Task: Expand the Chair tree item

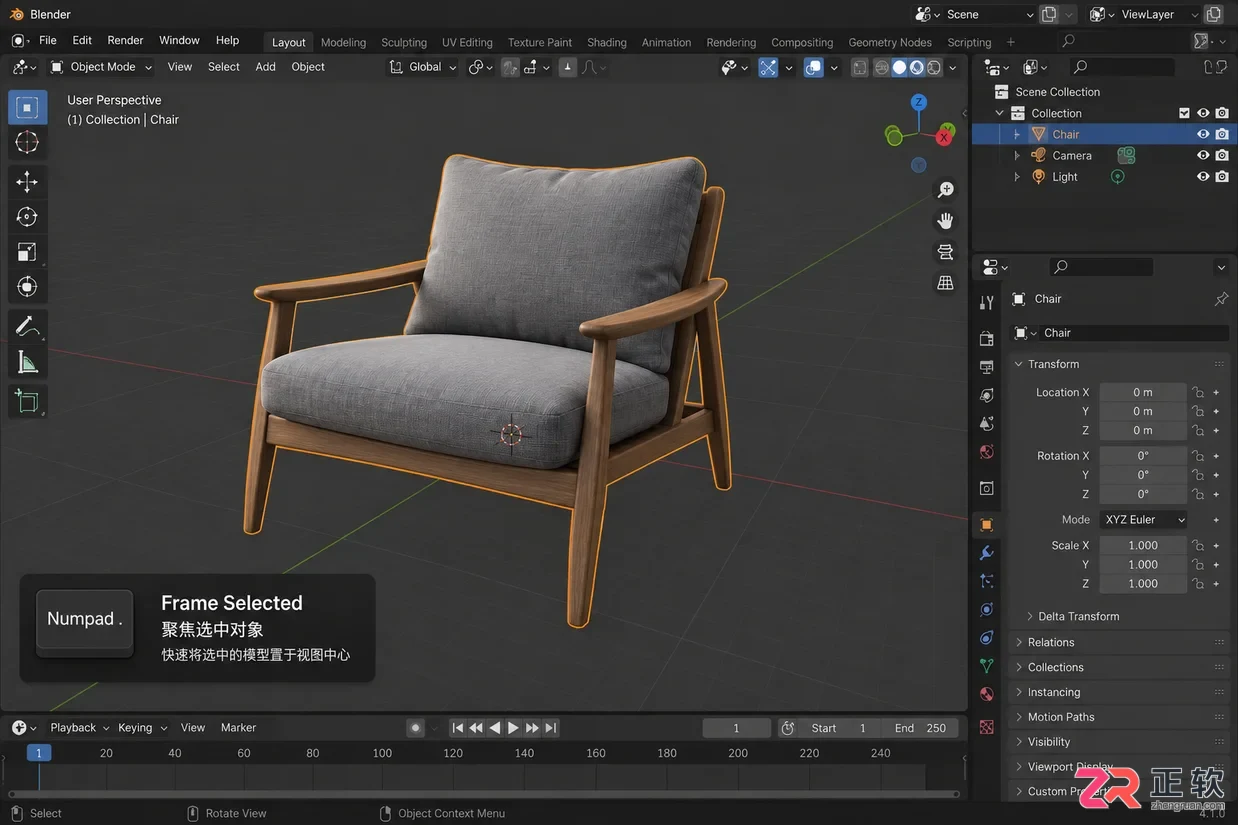Action: point(1017,134)
